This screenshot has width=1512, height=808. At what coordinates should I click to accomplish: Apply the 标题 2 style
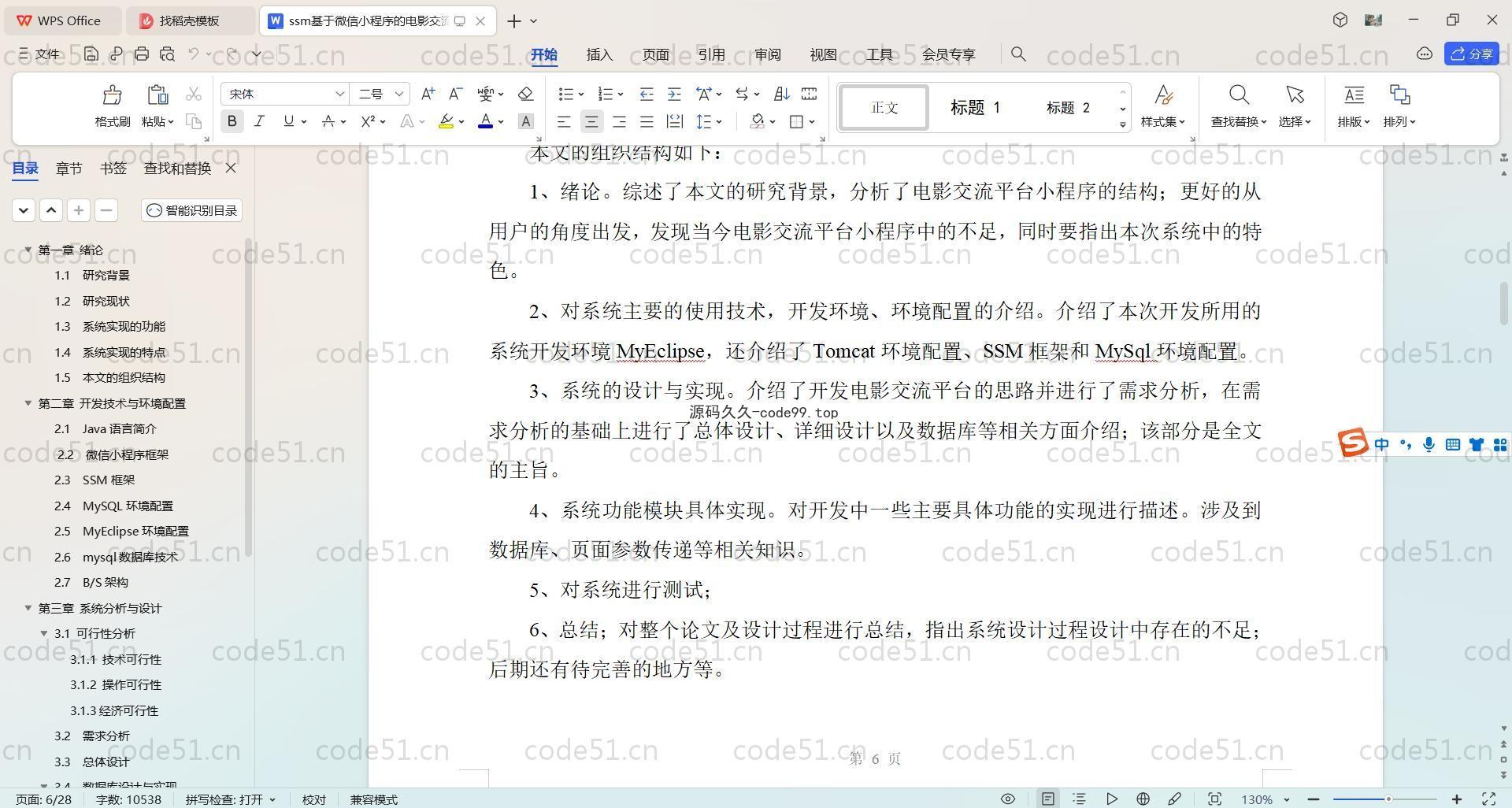click(x=1068, y=107)
